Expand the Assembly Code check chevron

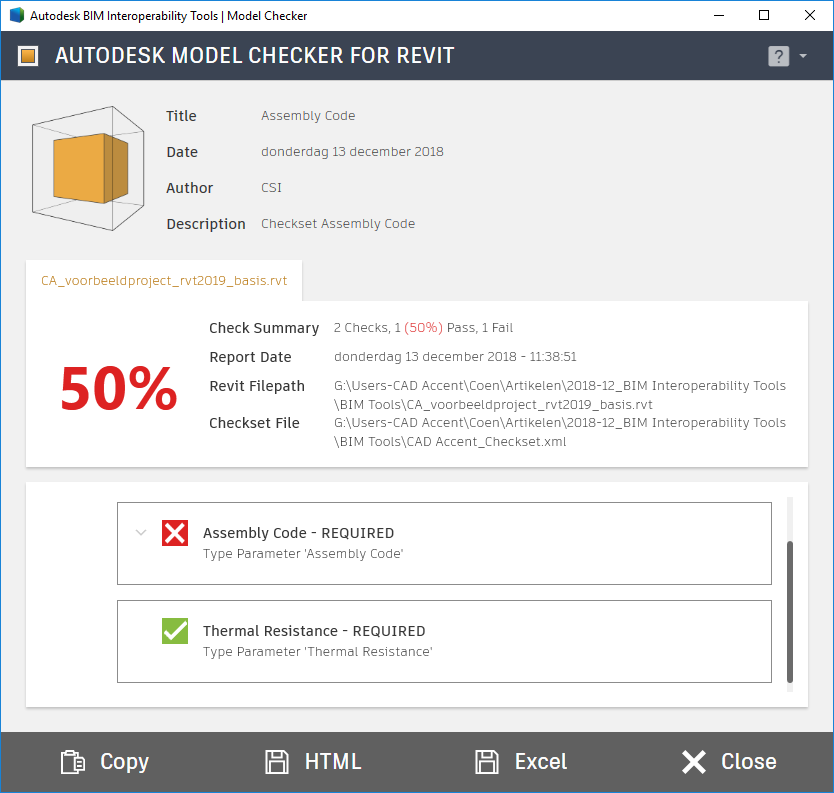[x=141, y=532]
